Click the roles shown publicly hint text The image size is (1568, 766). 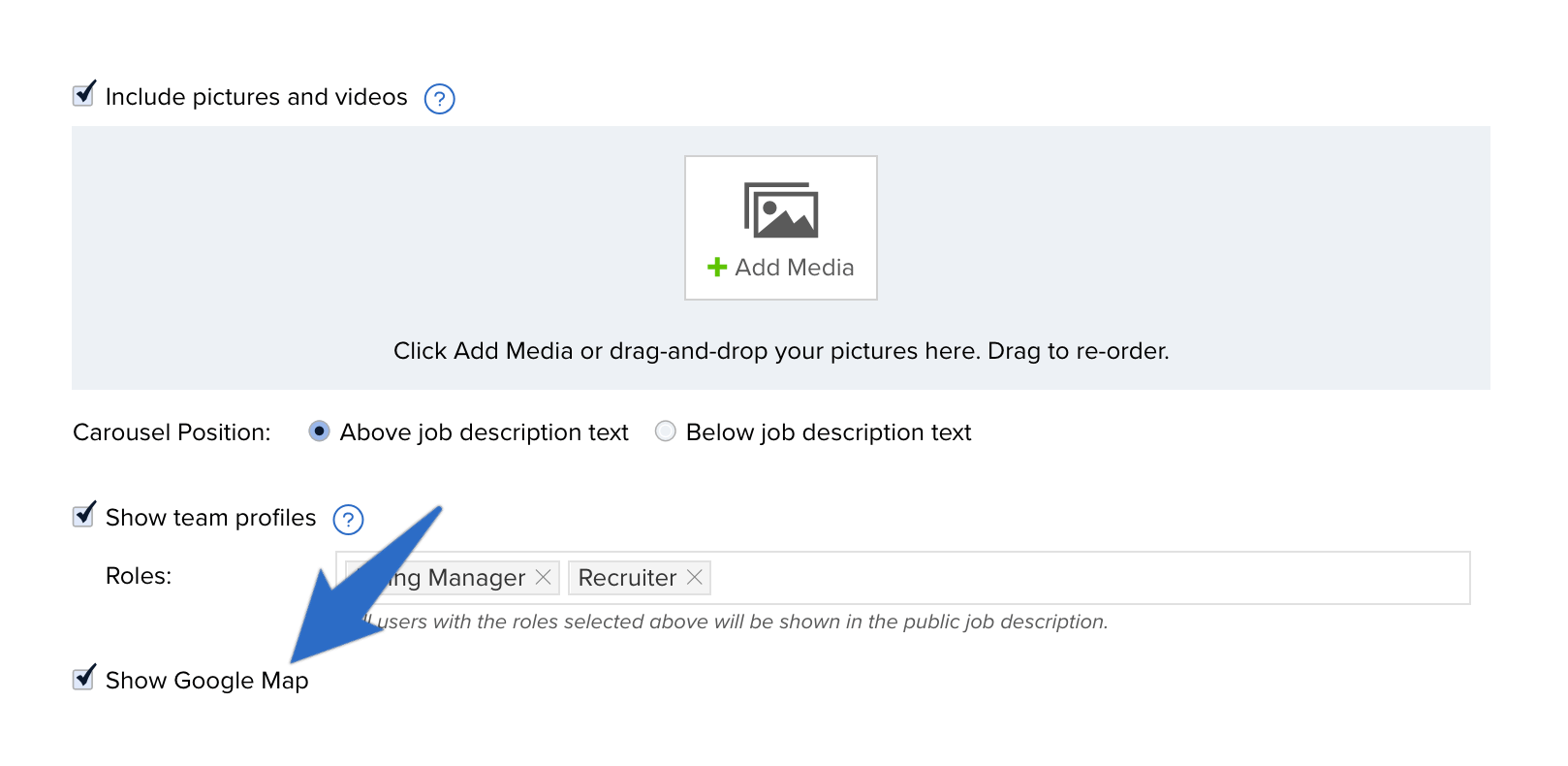(733, 622)
